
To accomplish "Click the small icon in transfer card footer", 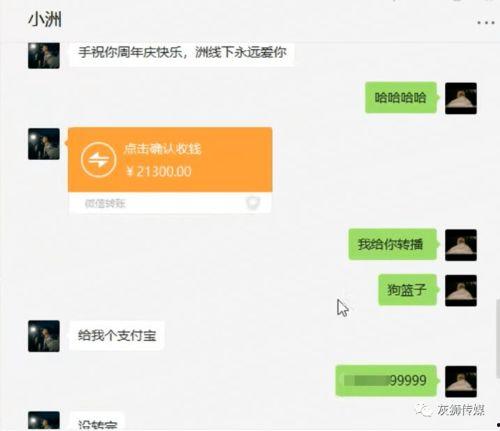I will (x=253, y=203).
